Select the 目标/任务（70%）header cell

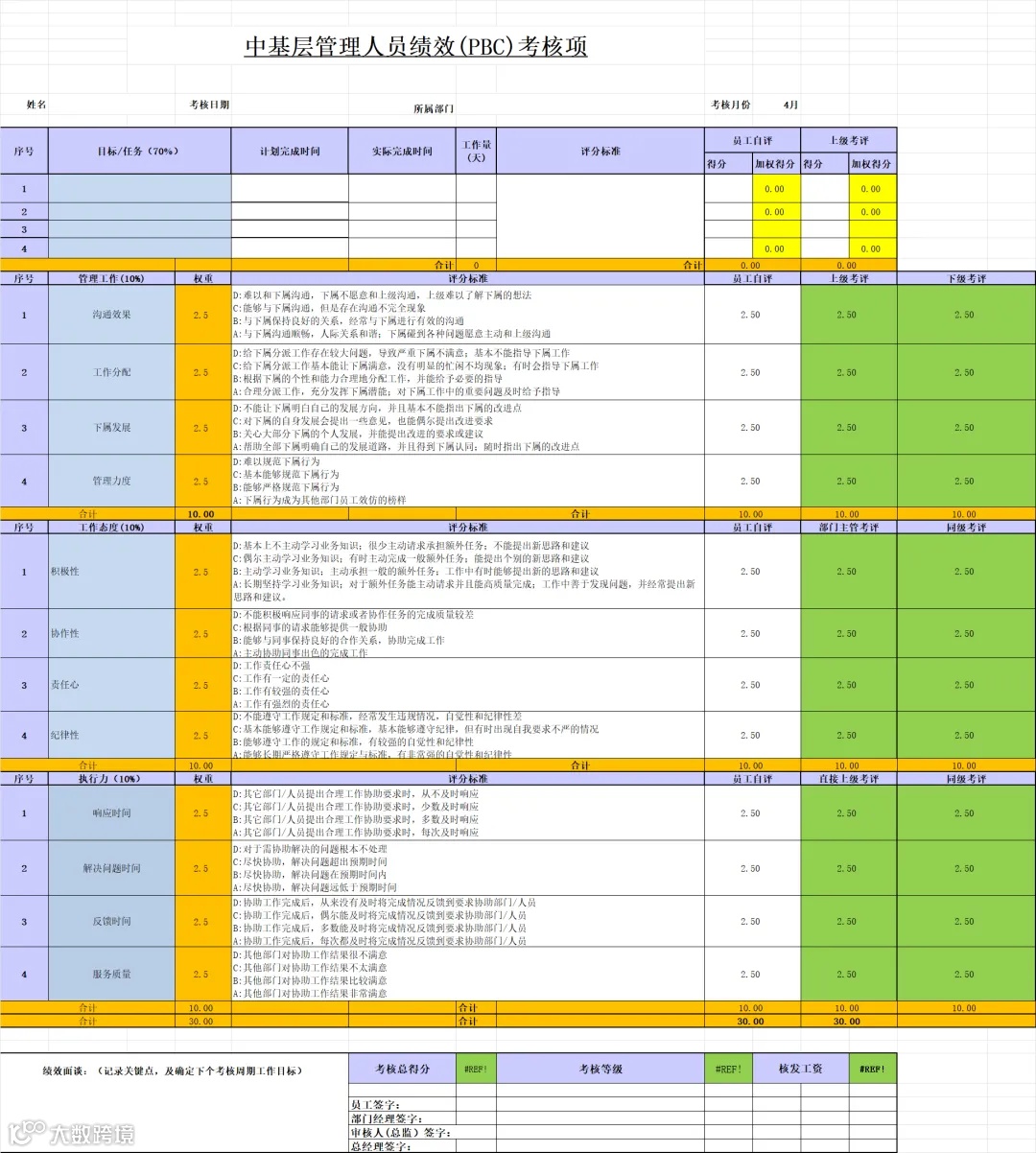coord(139,151)
